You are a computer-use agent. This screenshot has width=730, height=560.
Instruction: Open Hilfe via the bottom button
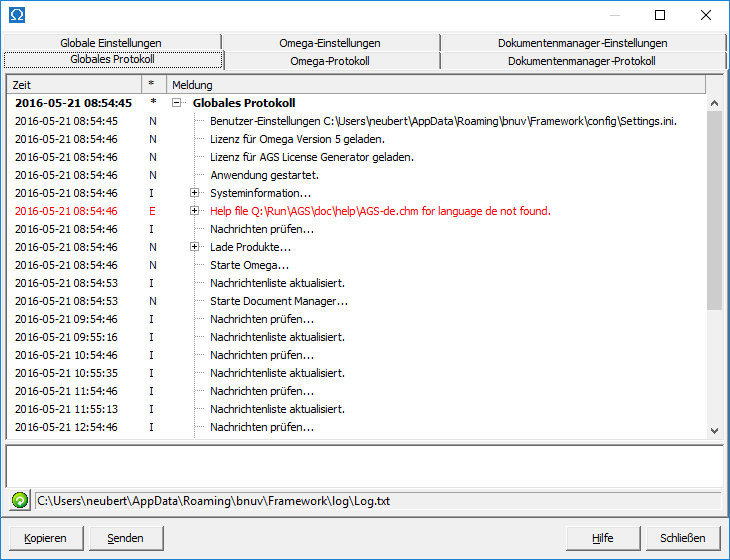pos(603,538)
